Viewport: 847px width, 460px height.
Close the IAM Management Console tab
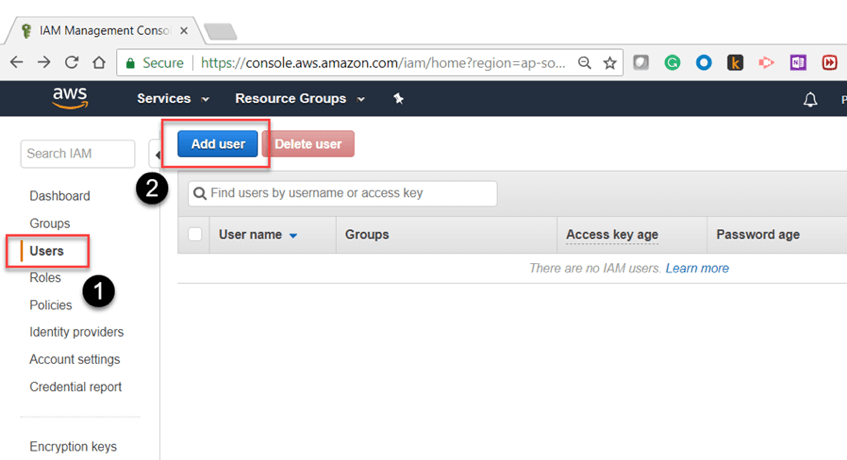pyautogui.click(x=184, y=31)
